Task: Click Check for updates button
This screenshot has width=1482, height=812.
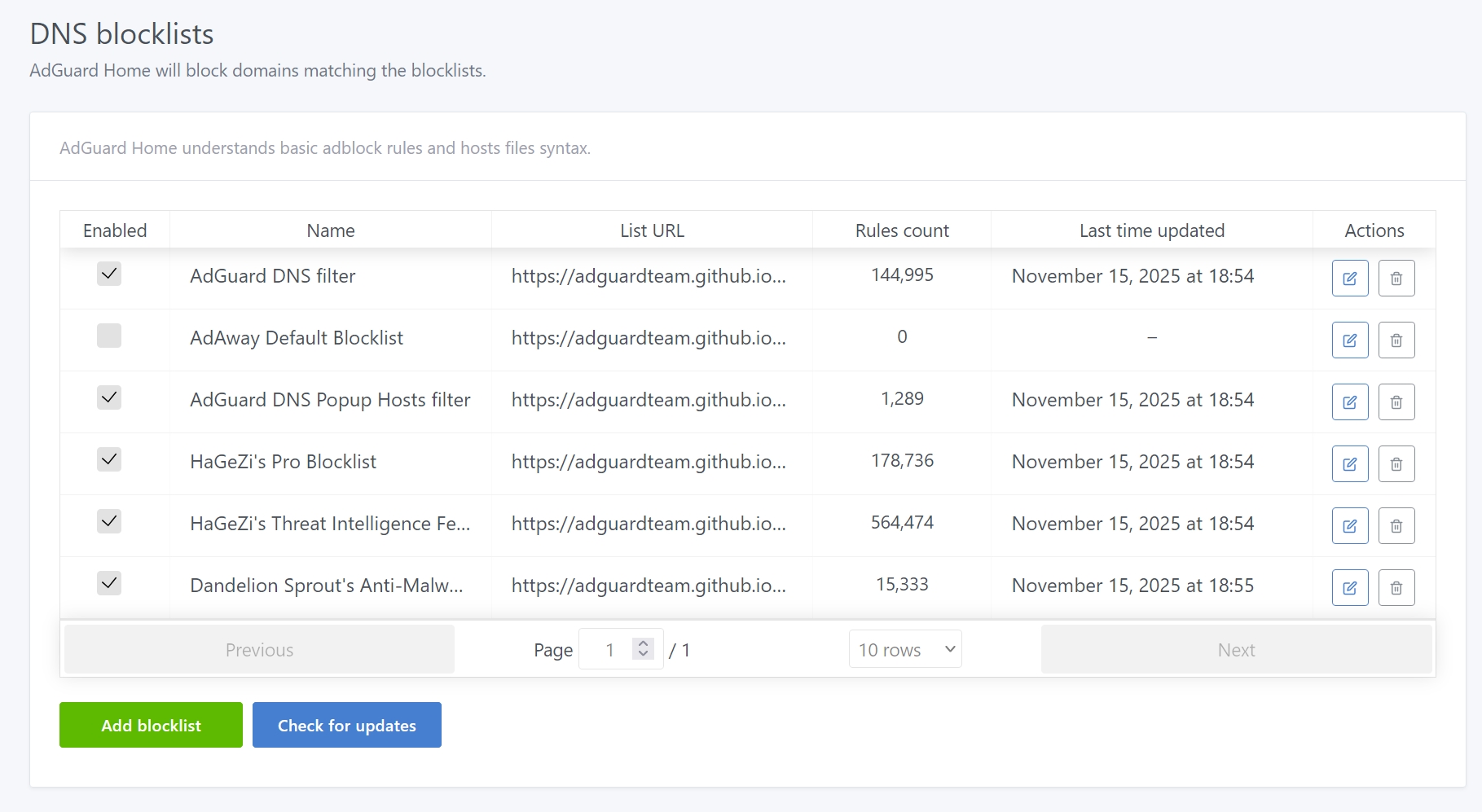Action: tap(346, 725)
